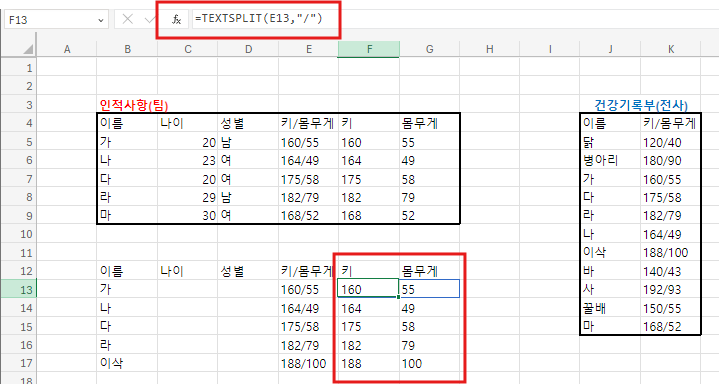
Task: Select row 4 header
Action: point(19,123)
